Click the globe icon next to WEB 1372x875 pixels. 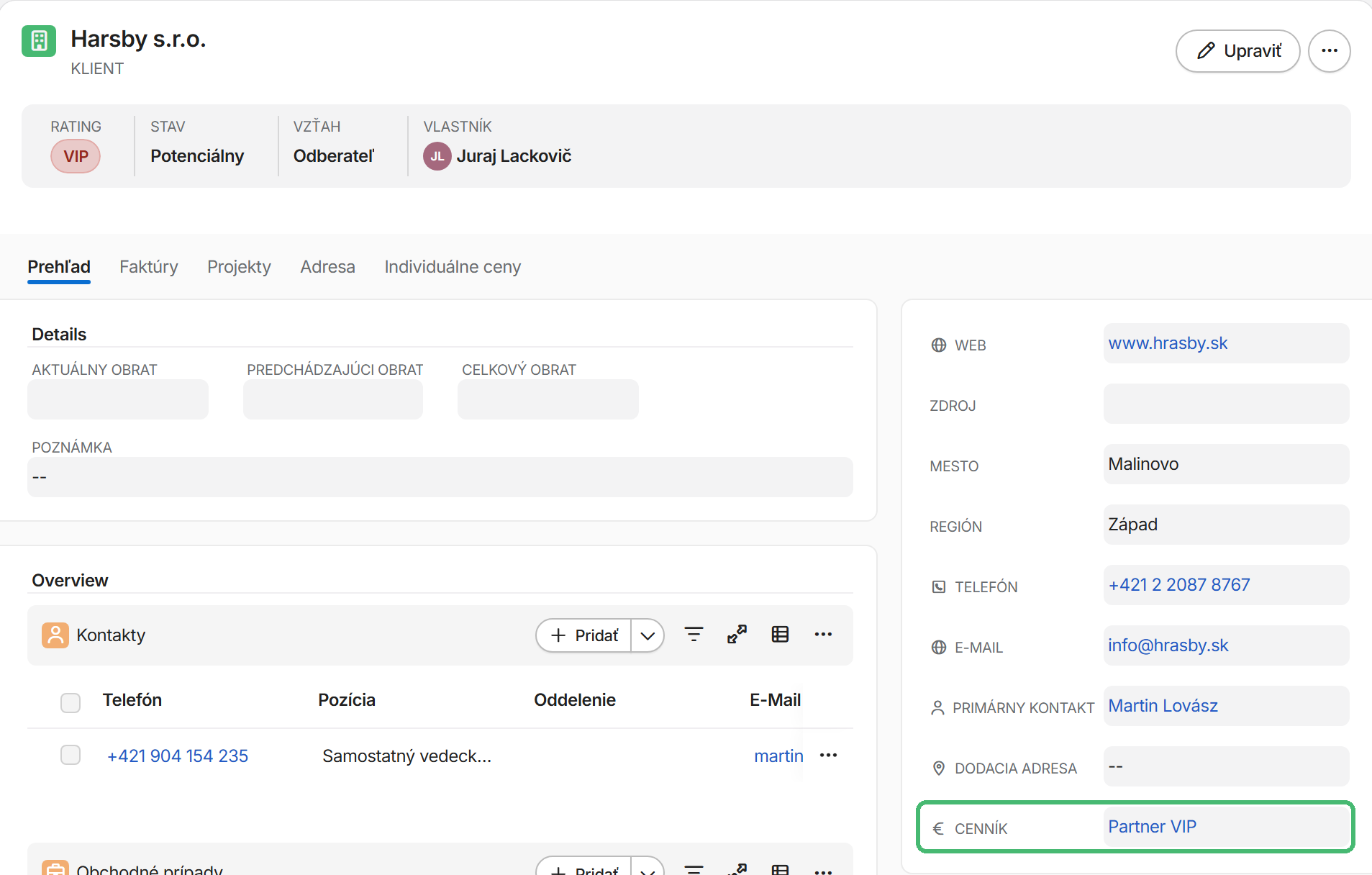(x=938, y=345)
